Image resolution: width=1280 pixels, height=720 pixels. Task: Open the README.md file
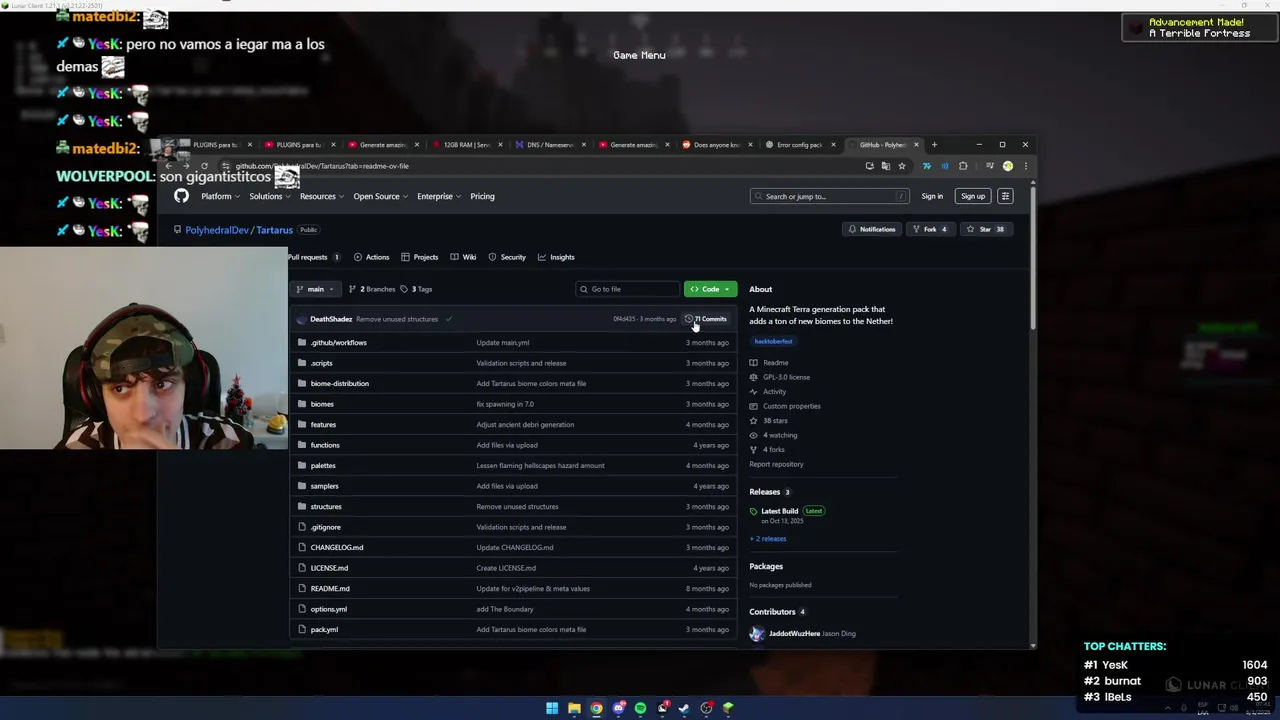point(330,589)
